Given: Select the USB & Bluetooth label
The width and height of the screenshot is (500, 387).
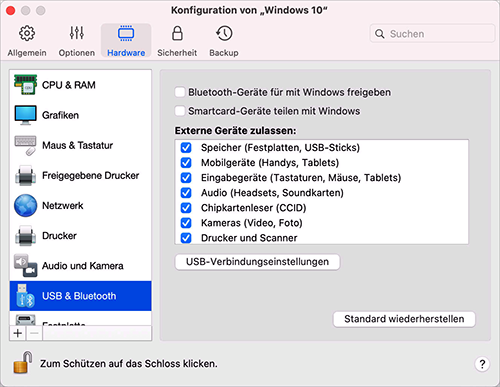Looking at the screenshot, I should point(79,296).
